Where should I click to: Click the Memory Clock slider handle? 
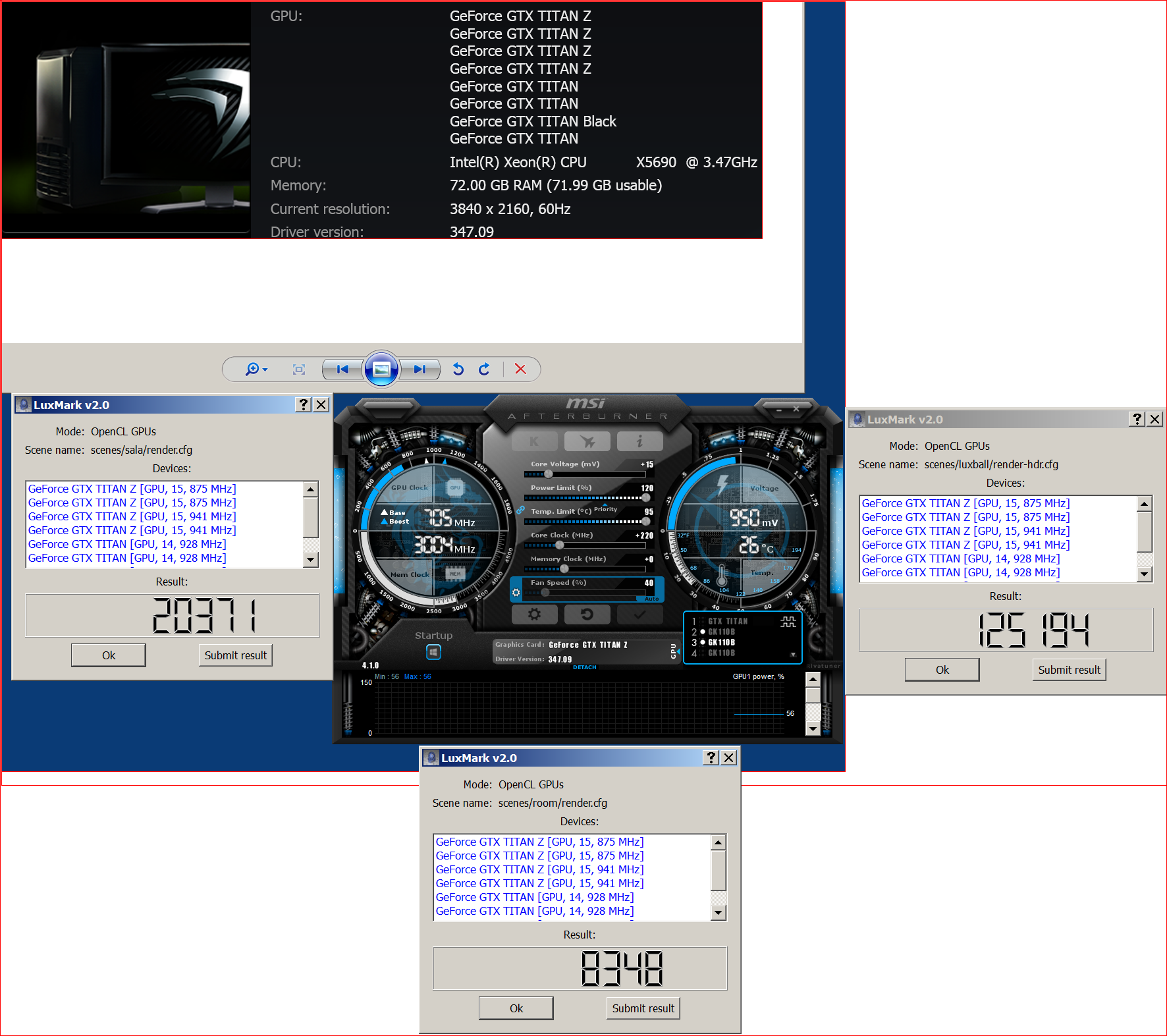point(564,568)
